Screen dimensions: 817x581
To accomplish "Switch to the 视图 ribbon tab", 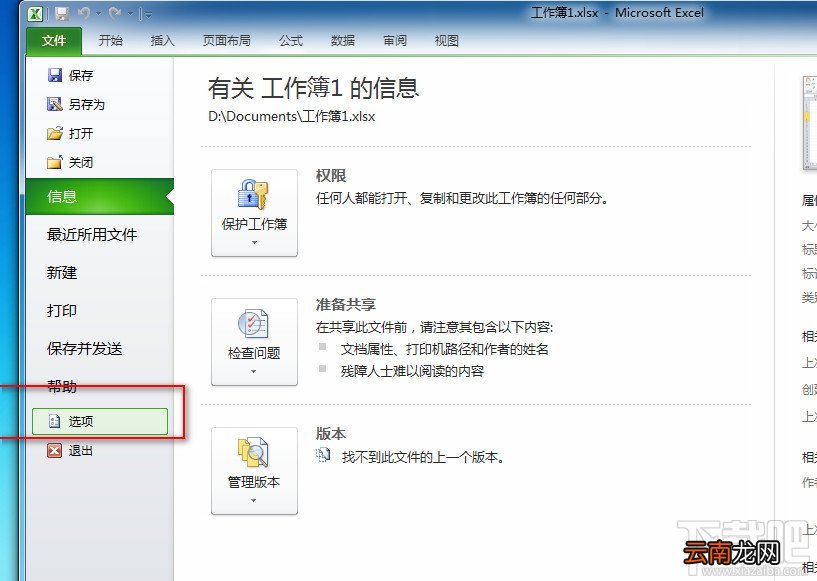I will [x=447, y=41].
